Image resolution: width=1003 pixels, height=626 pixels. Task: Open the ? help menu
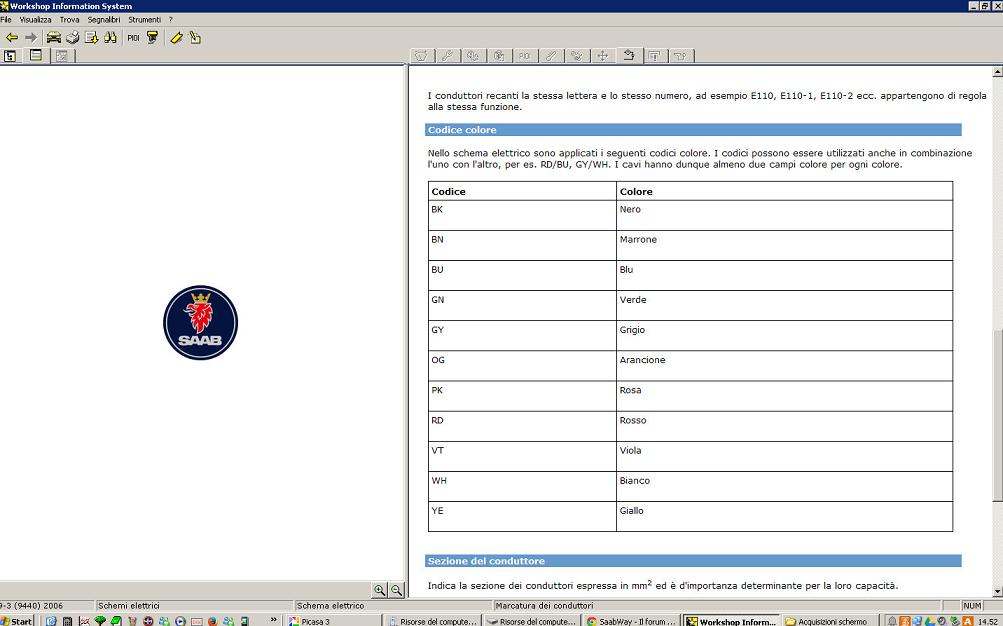(x=171, y=20)
